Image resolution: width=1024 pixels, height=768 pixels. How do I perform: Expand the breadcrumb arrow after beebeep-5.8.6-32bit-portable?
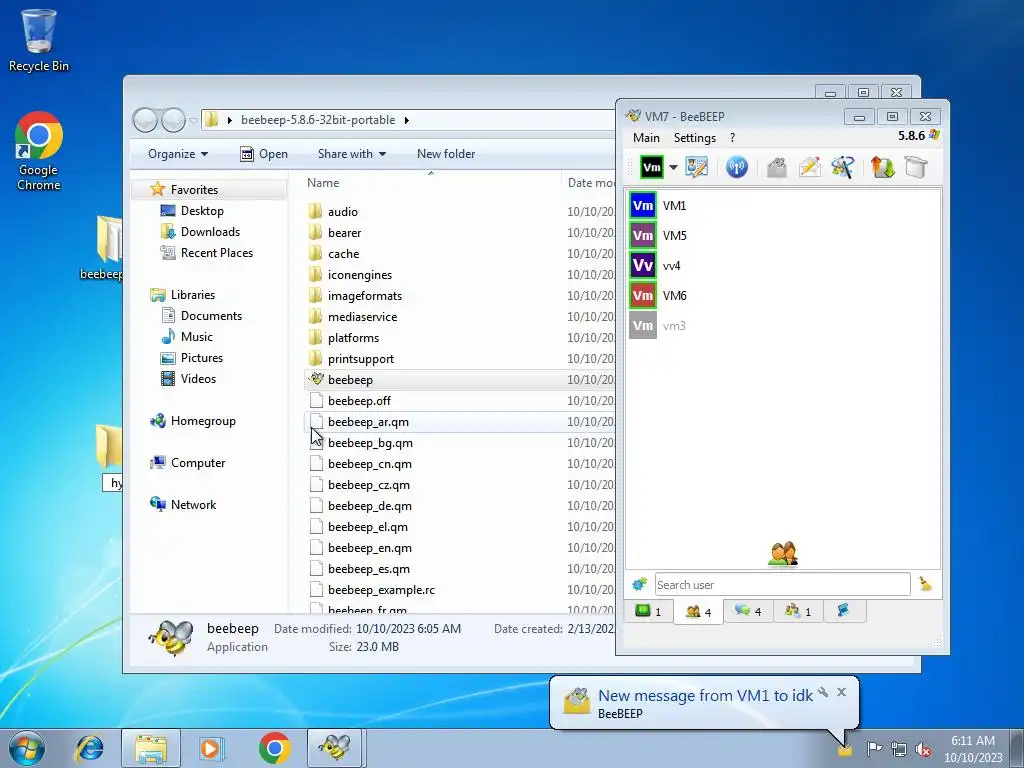[406, 120]
